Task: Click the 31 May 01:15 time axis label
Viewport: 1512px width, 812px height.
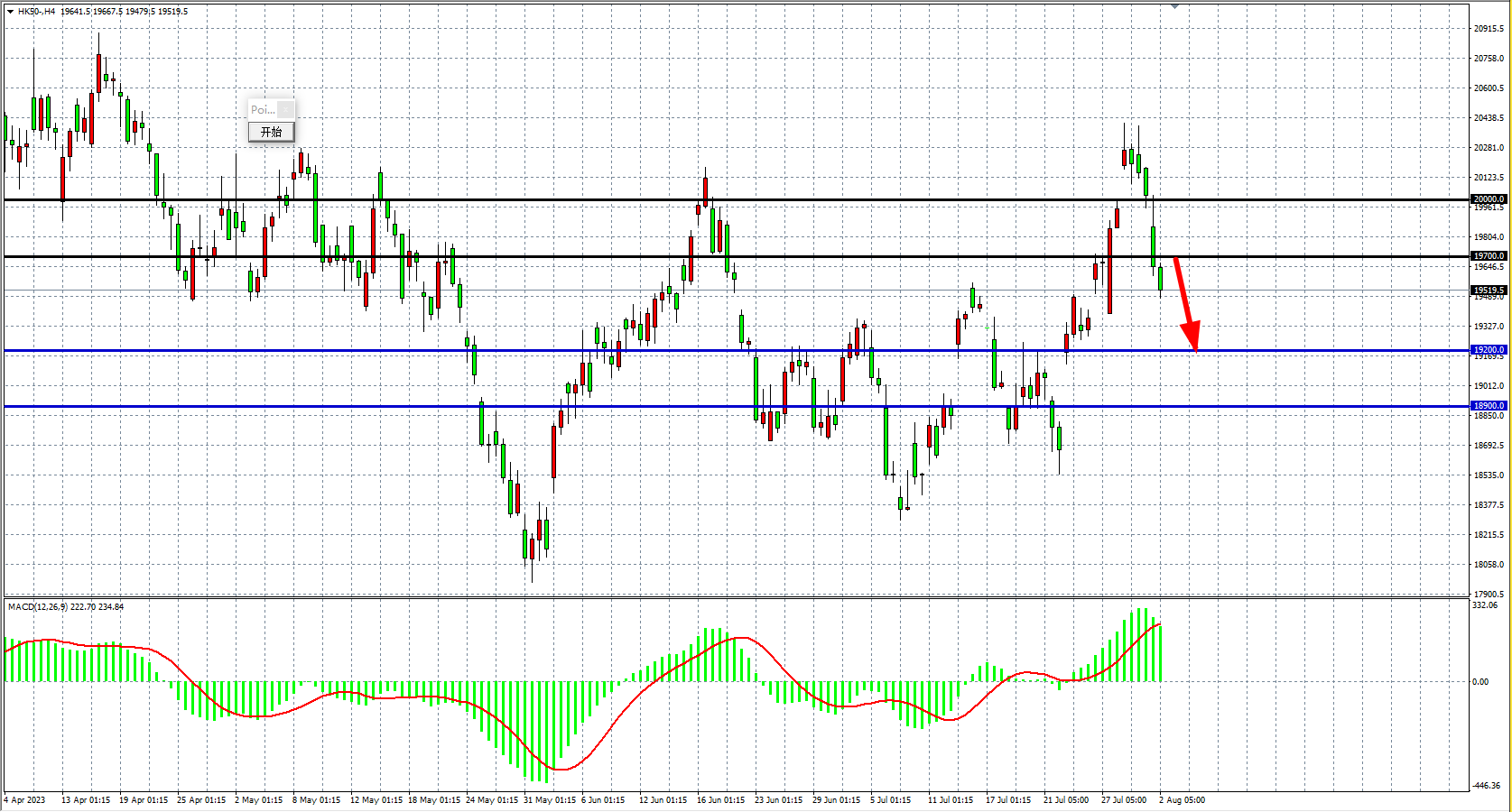Action: click(x=550, y=800)
